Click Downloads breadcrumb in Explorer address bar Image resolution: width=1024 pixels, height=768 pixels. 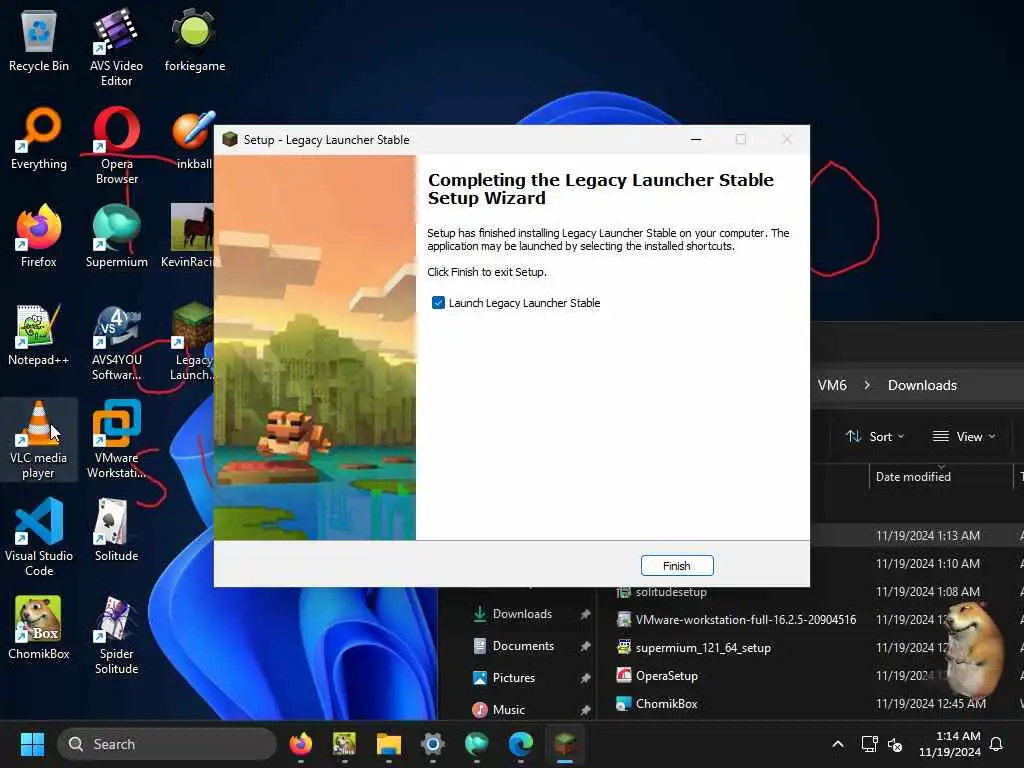coord(922,385)
